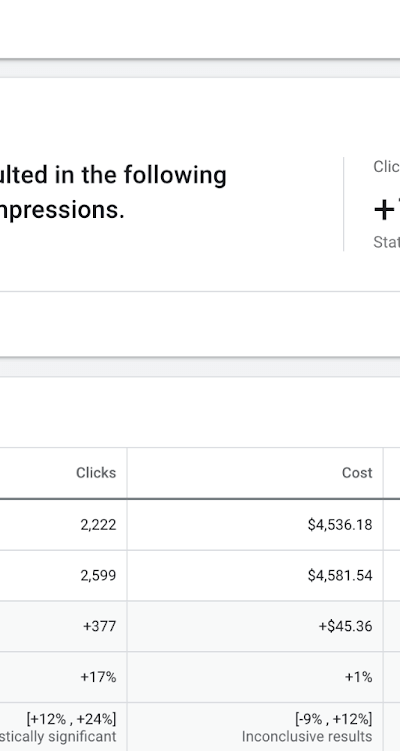Image resolution: width=400 pixels, height=751 pixels.
Task: Click the +17% clicks change cell
Action: (x=98, y=677)
